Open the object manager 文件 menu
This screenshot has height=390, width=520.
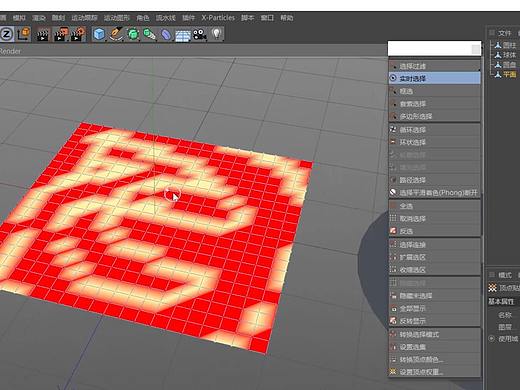[505, 33]
